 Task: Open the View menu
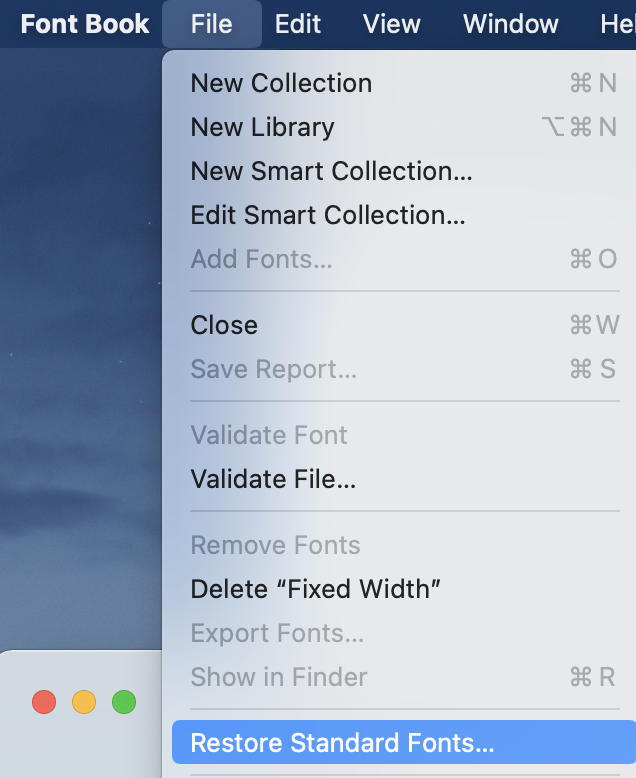pyautogui.click(x=391, y=24)
